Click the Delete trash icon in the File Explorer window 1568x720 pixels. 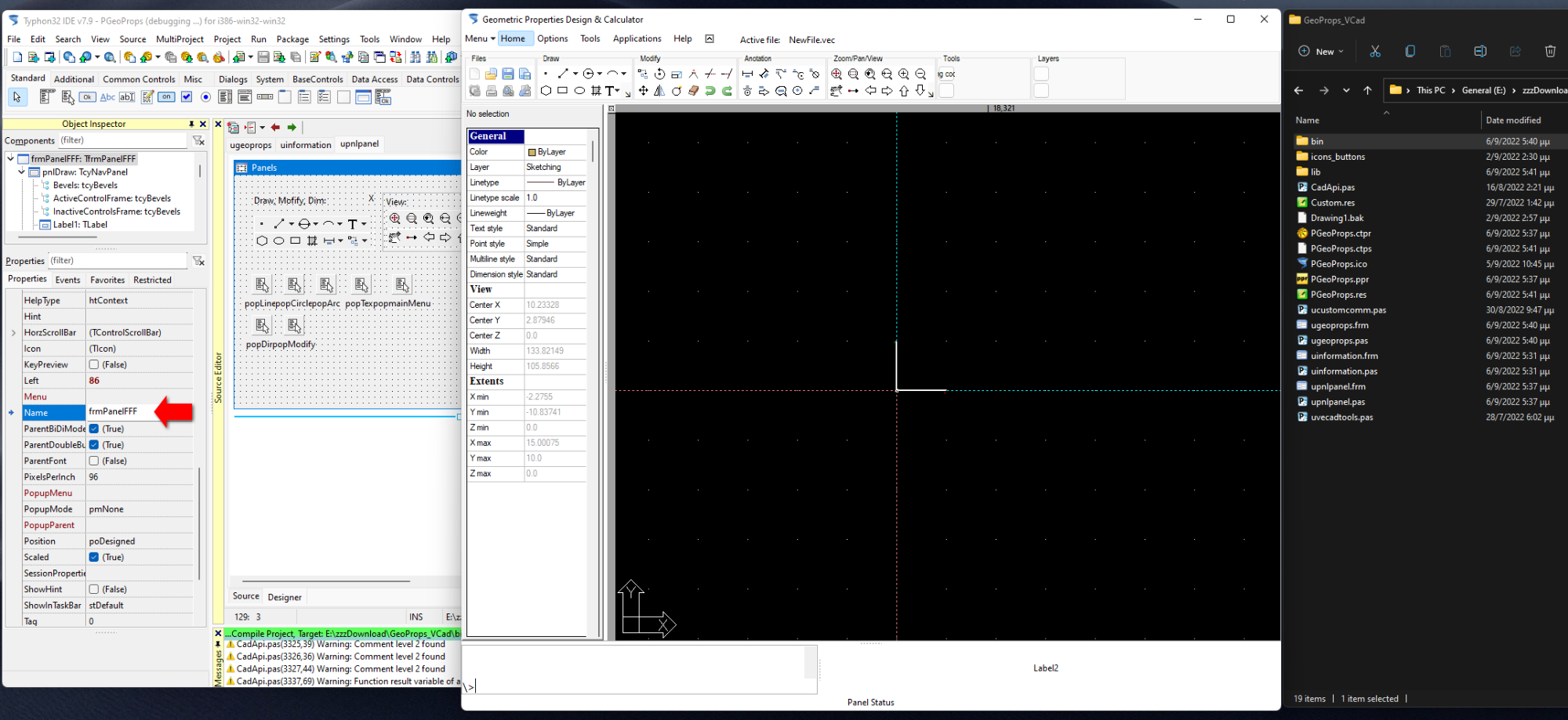tap(1550, 51)
